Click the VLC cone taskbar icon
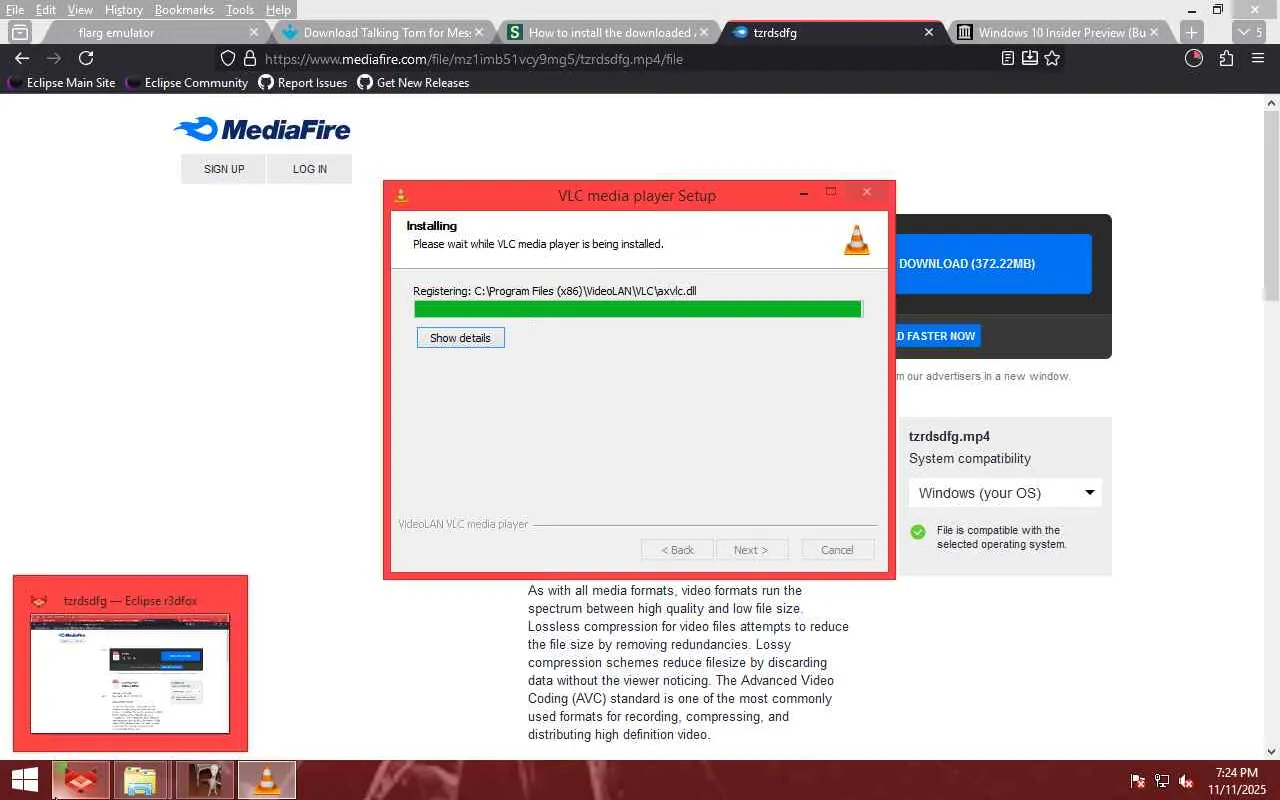The height and width of the screenshot is (800, 1280). pos(267,780)
